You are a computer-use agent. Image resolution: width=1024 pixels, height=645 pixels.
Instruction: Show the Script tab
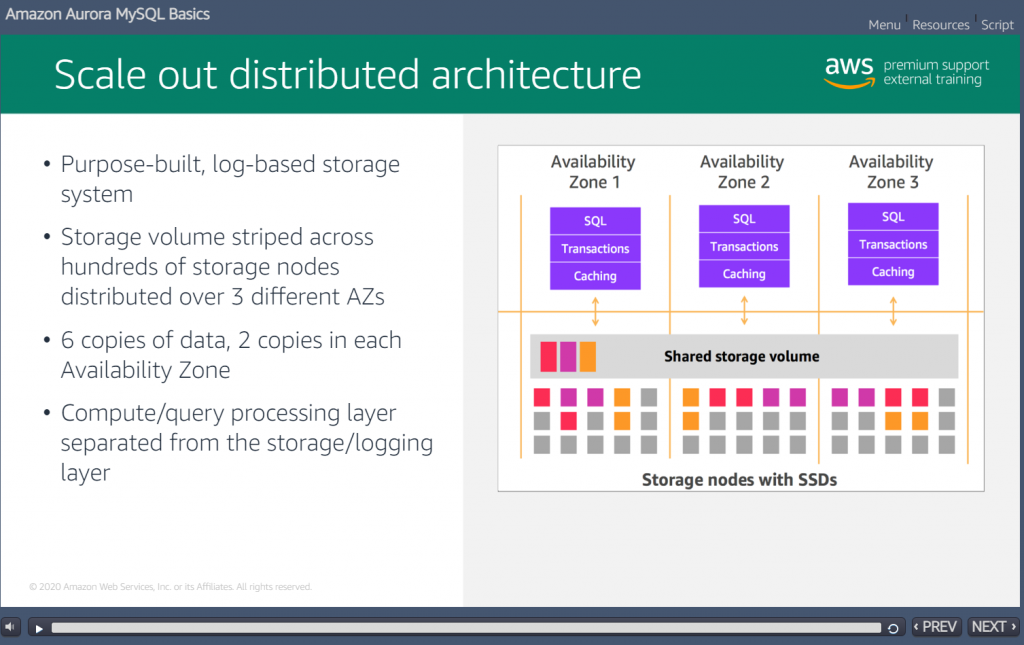[997, 25]
